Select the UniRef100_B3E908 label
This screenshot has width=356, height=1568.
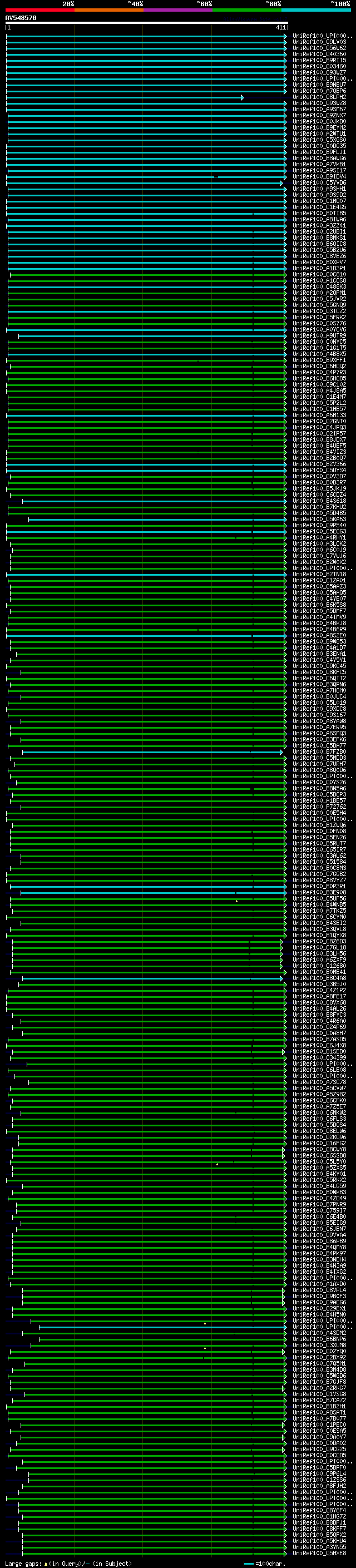[319, 892]
